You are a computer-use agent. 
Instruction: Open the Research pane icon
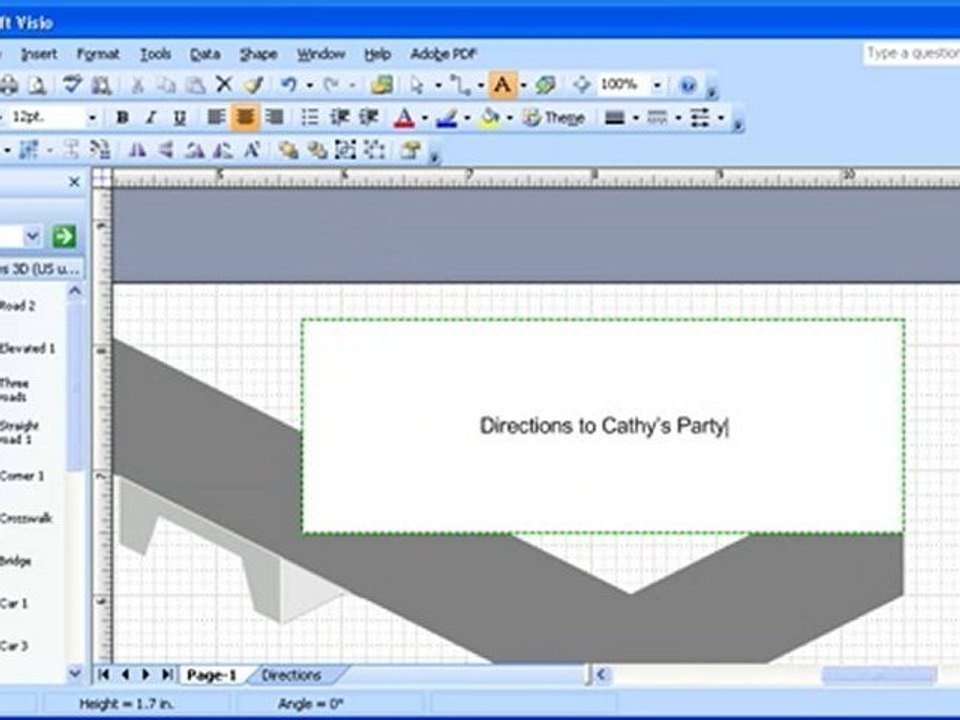pos(101,85)
